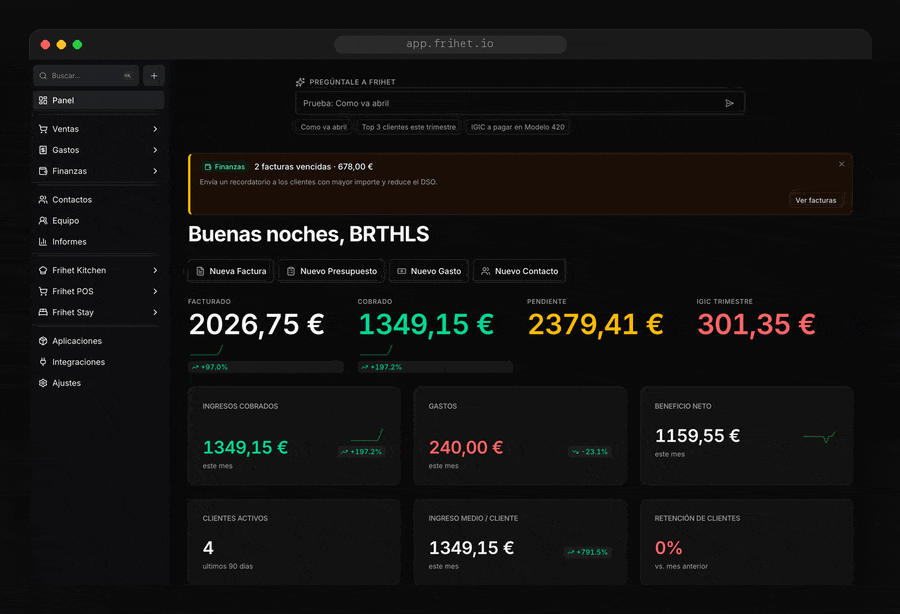Create a Nueva Factura
The height and width of the screenshot is (614, 900).
coord(231,271)
